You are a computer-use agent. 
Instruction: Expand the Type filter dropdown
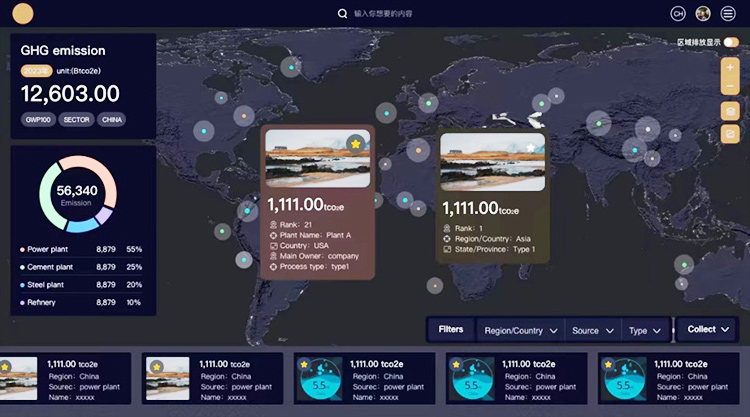pos(644,330)
